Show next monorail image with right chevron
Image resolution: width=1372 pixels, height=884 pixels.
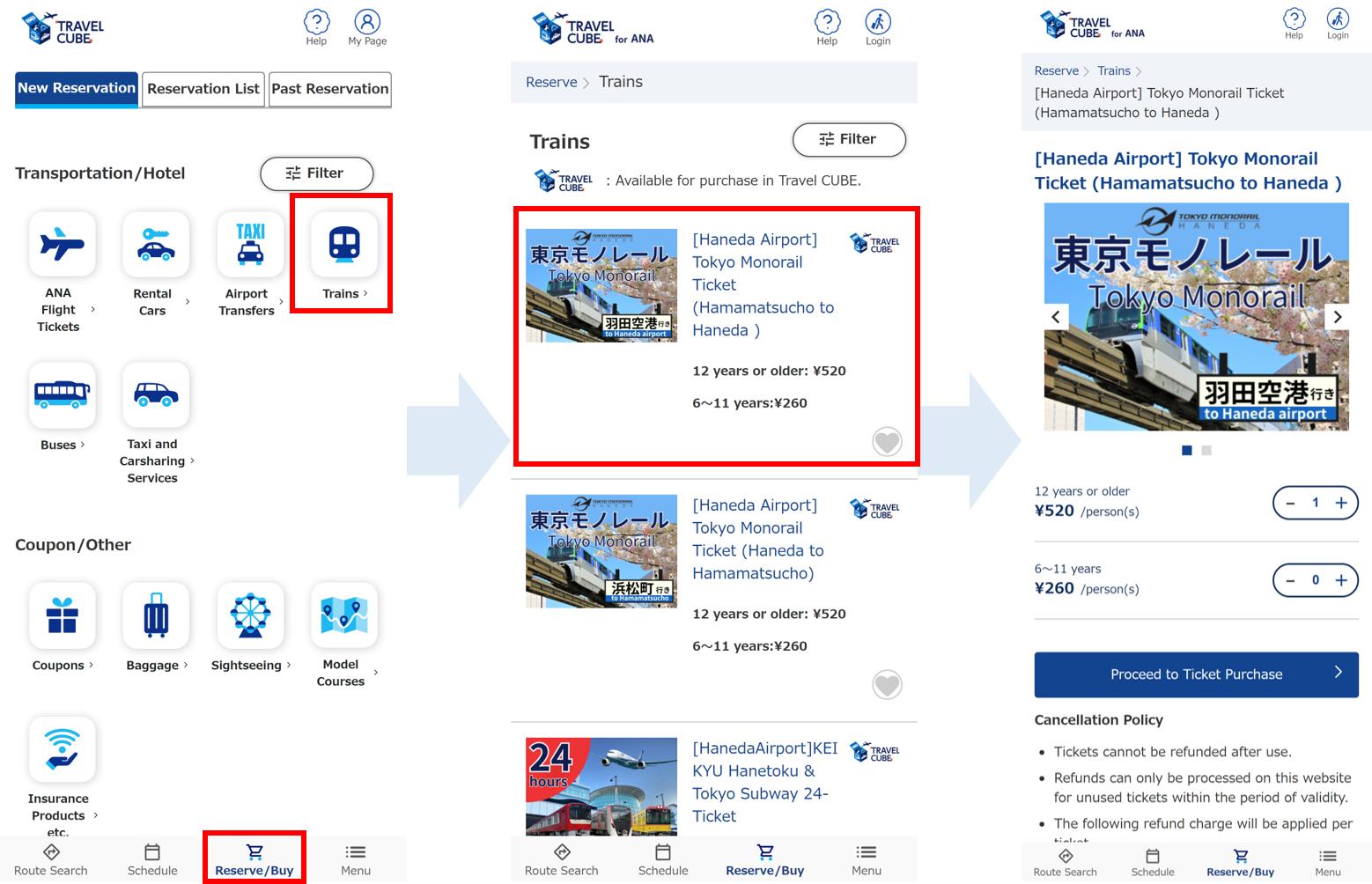1337,317
